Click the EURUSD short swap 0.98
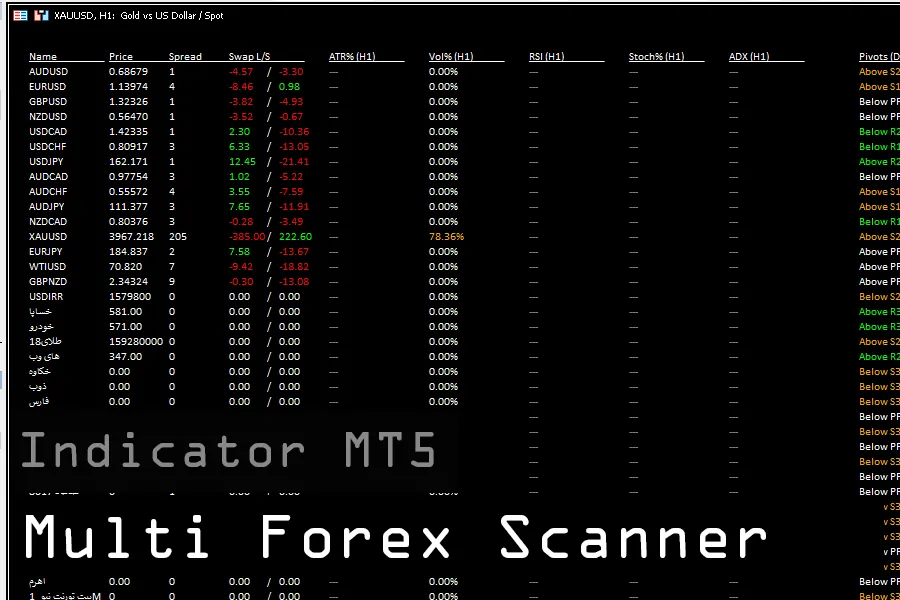900x600 pixels. [289, 87]
